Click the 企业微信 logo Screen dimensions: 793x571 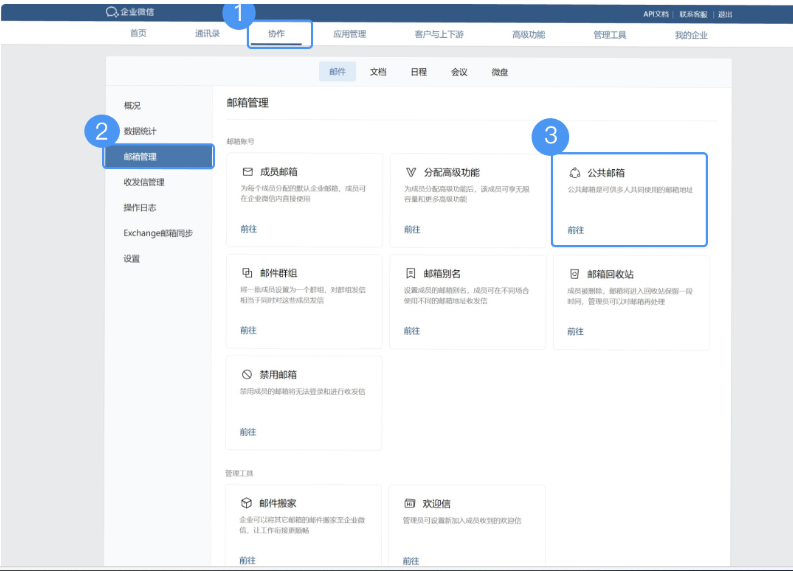pyautogui.click(x=130, y=13)
